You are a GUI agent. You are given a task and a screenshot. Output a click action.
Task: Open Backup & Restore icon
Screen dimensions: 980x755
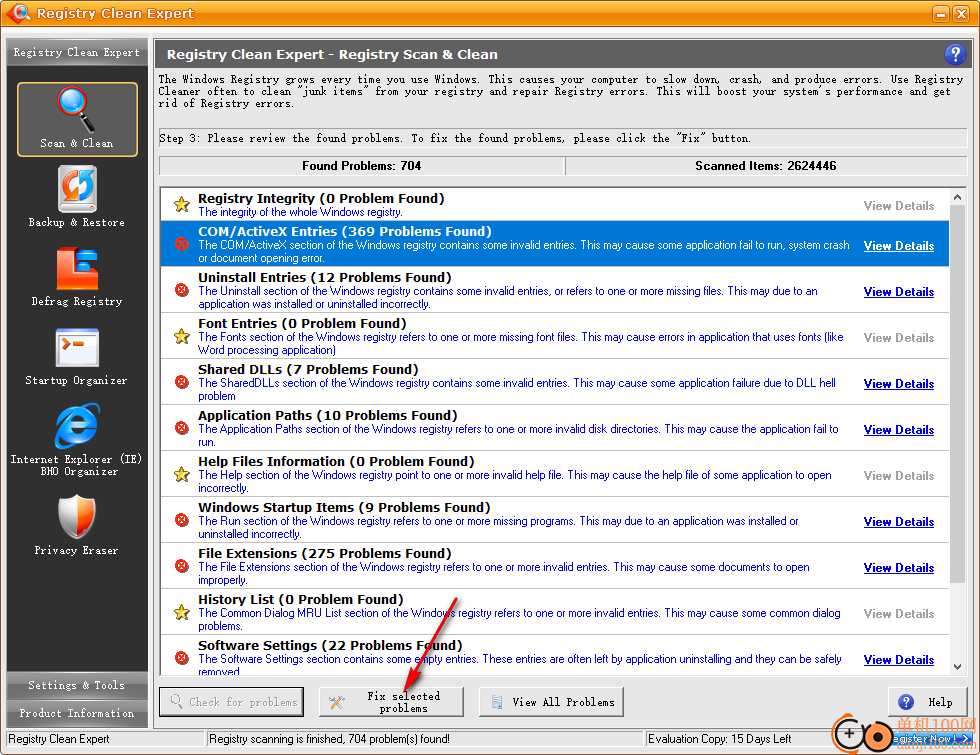pos(77,189)
